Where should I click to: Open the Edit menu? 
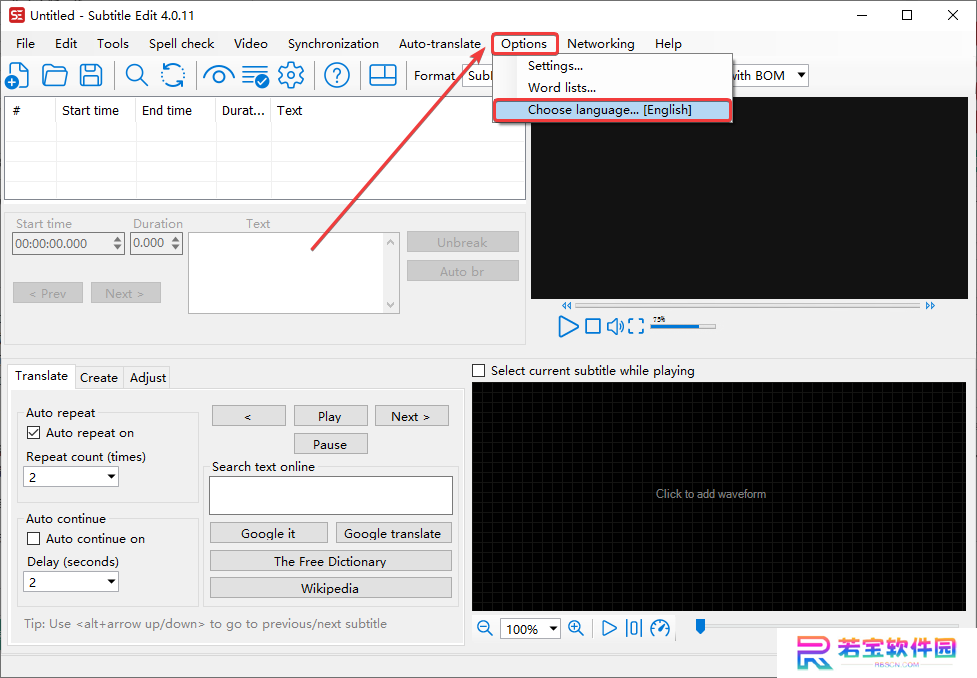(x=66, y=44)
